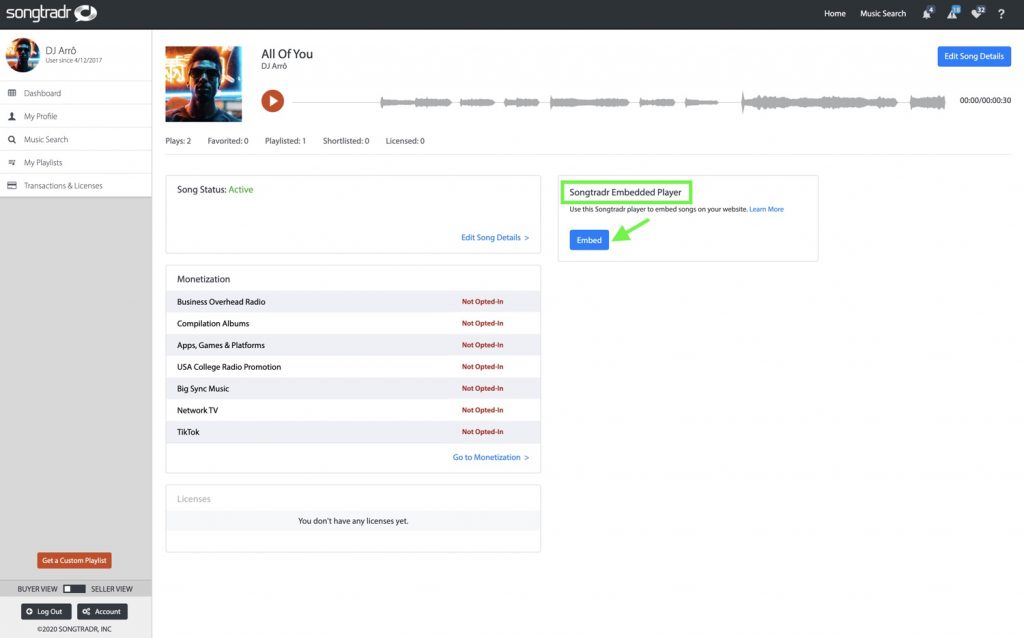Open Transactions & Licenses in sidebar
1024x638 pixels.
62,185
